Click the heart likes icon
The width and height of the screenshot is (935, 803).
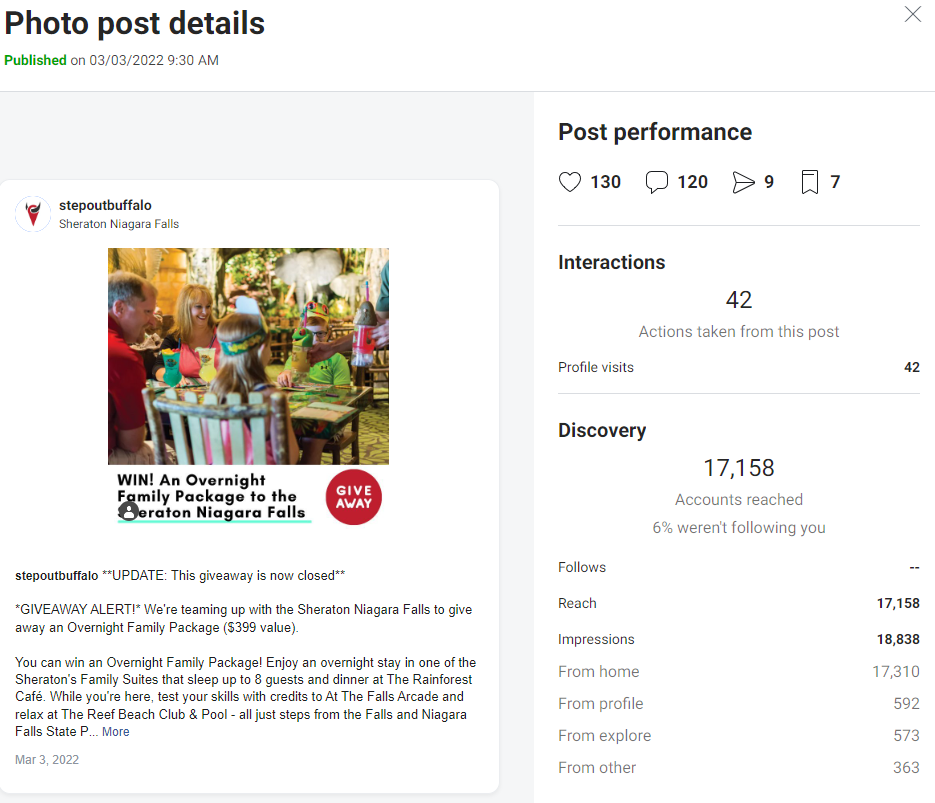(569, 182)
